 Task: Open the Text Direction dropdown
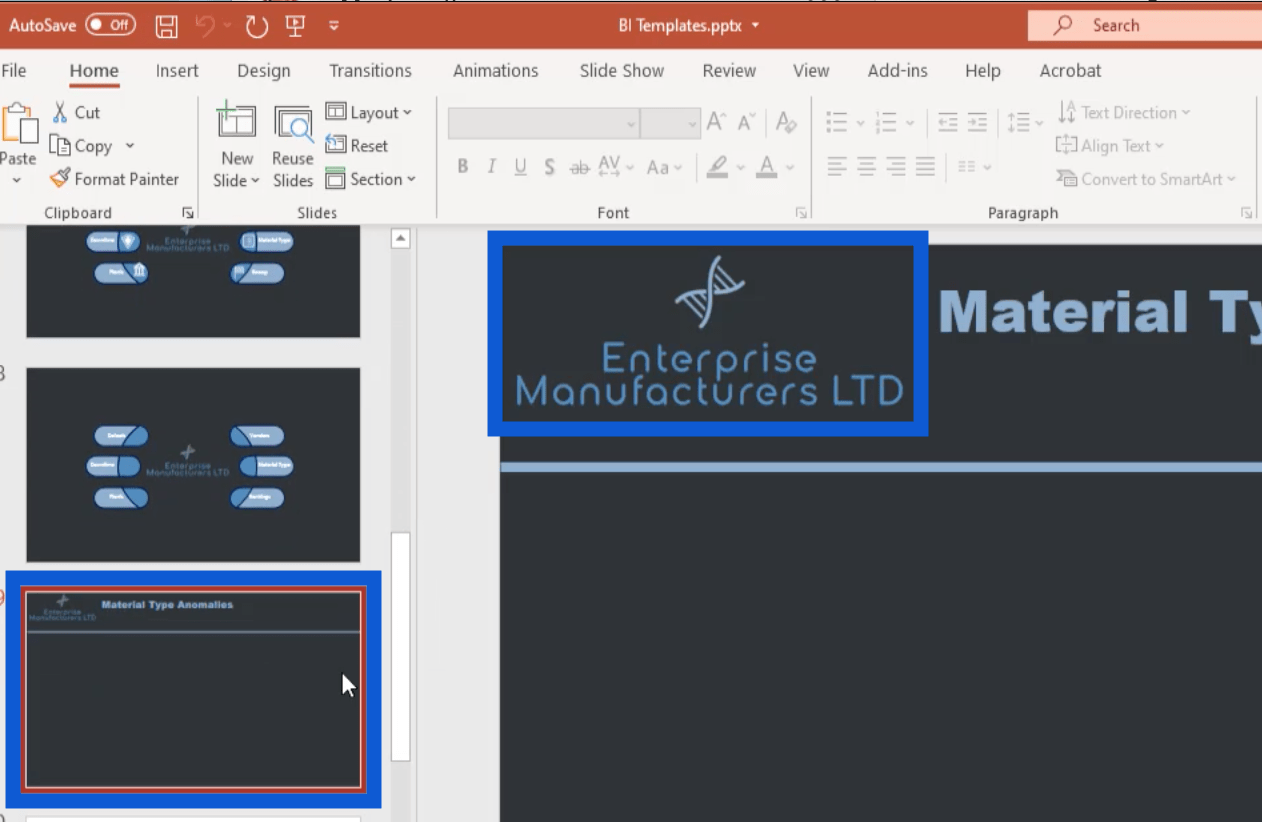(x=1124, y=112)
